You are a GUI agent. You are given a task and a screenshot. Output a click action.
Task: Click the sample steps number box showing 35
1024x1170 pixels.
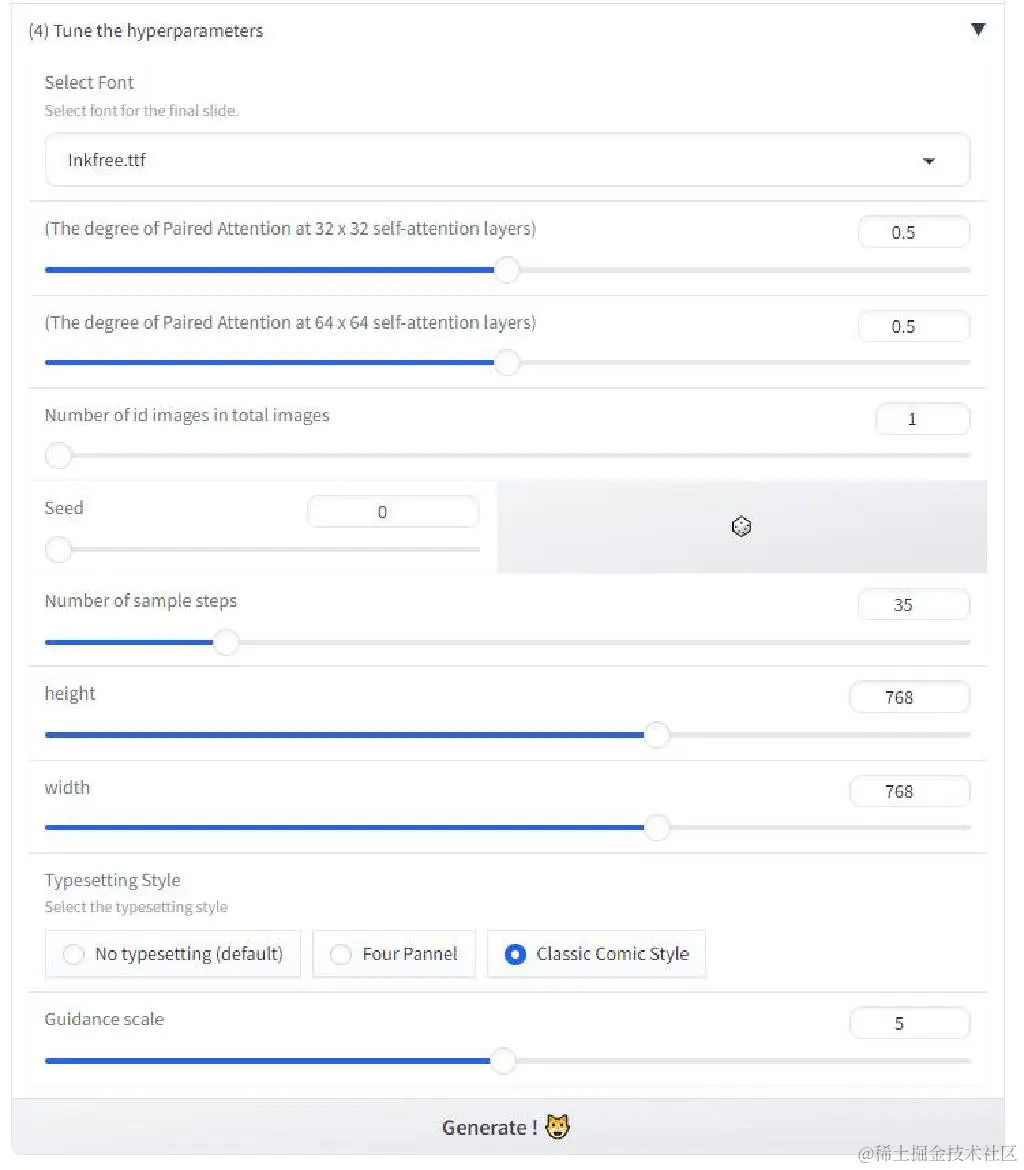(913, 605)
